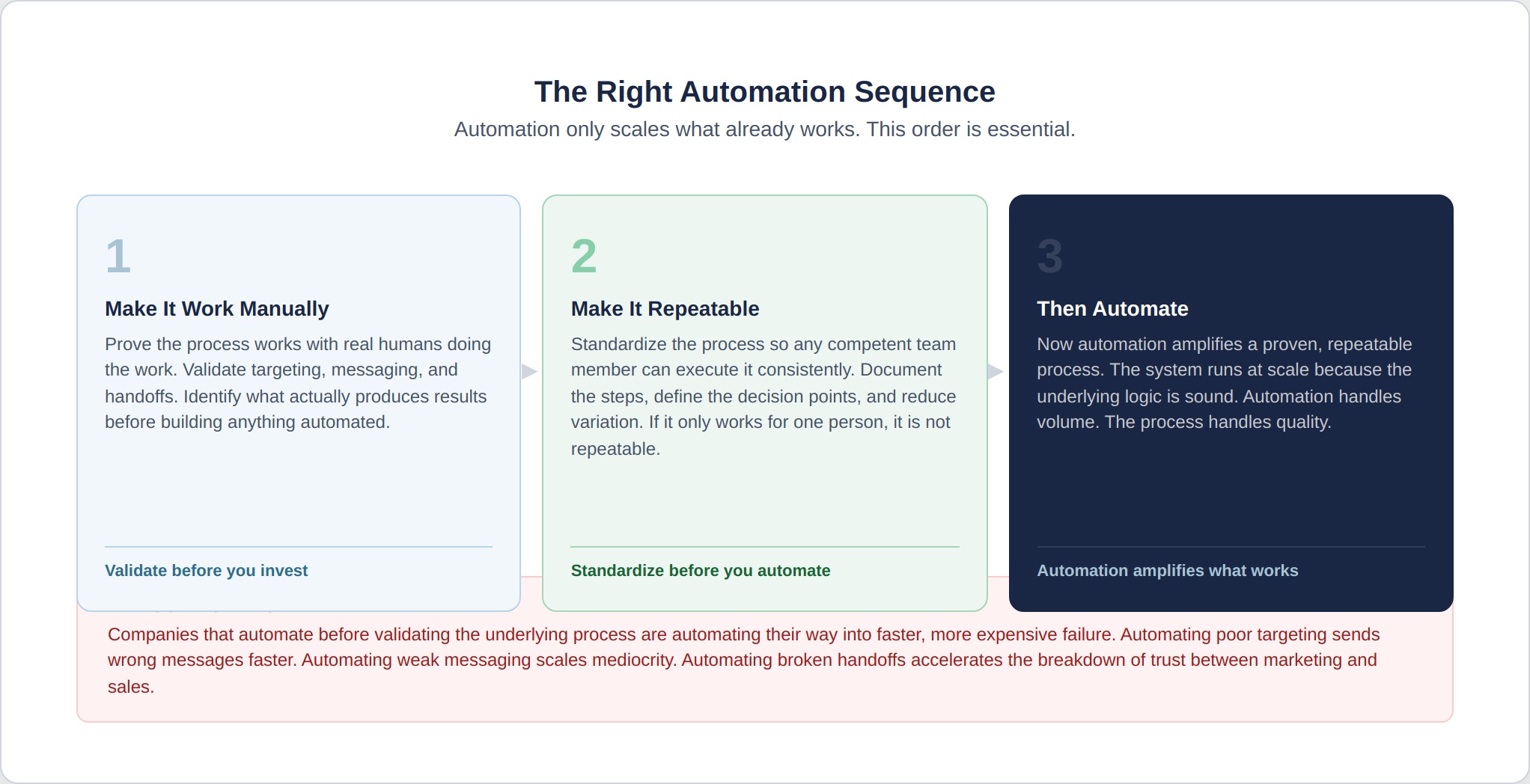Click the green divider line in step 2 card
Screen dimensions: 1530x784
coord(764,547)
